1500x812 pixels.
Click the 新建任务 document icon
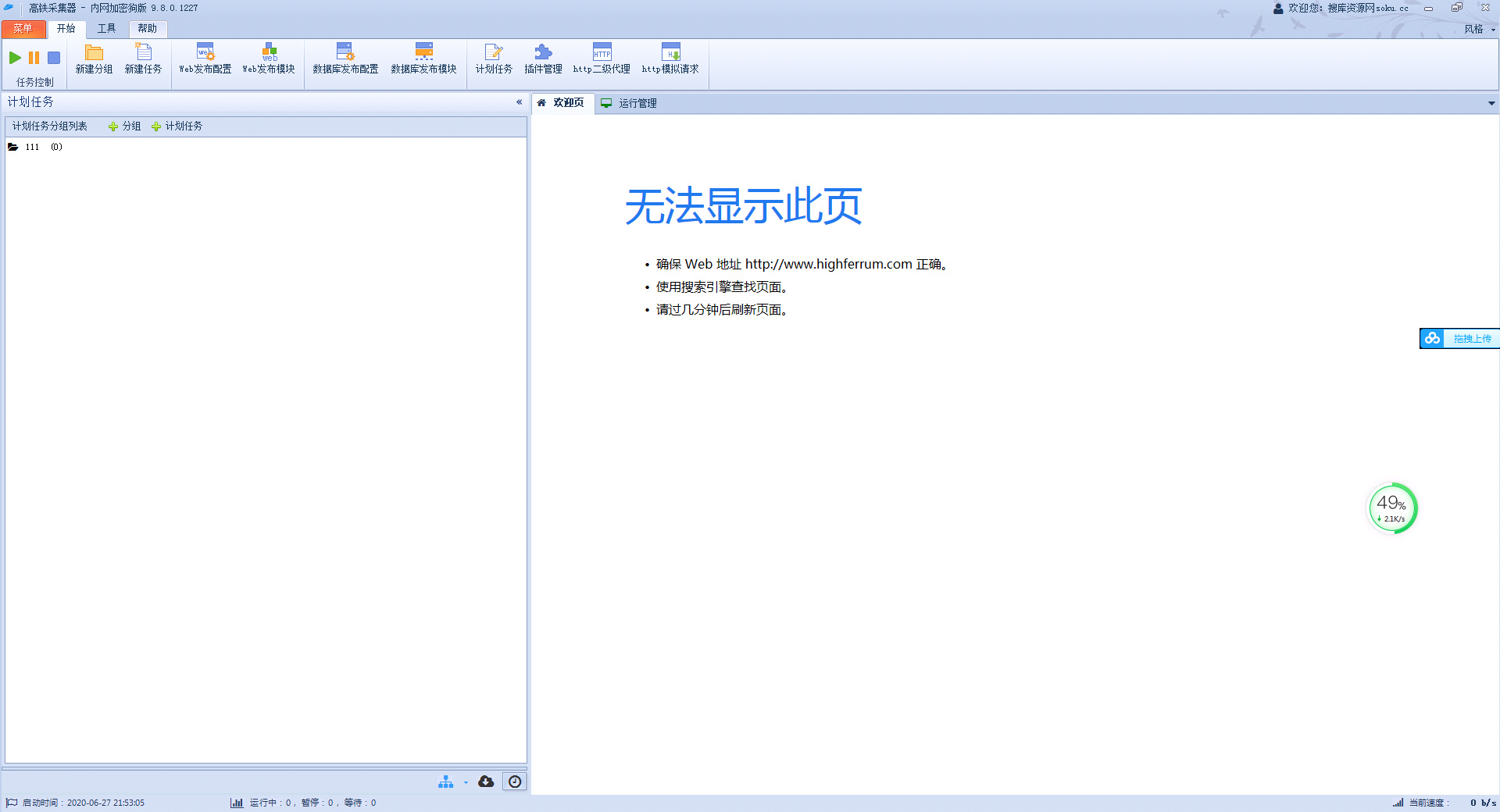click(143, 53)
